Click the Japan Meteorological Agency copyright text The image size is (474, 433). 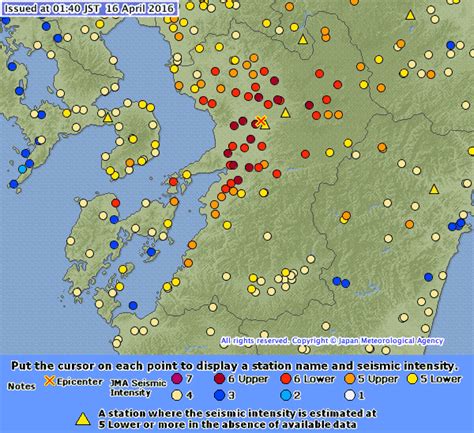[x=332, y=341]
